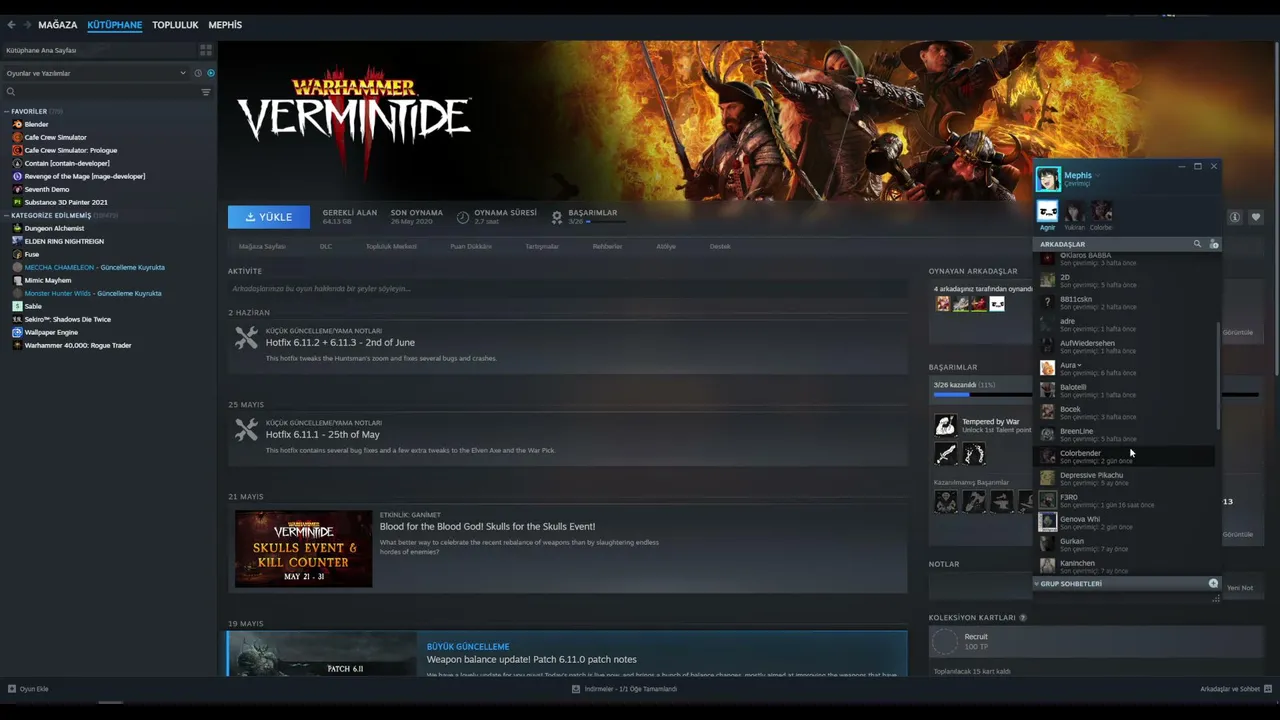The image size is (1280, 720).
Task: Click the add friend icon
Action: tap(1214, 244)
